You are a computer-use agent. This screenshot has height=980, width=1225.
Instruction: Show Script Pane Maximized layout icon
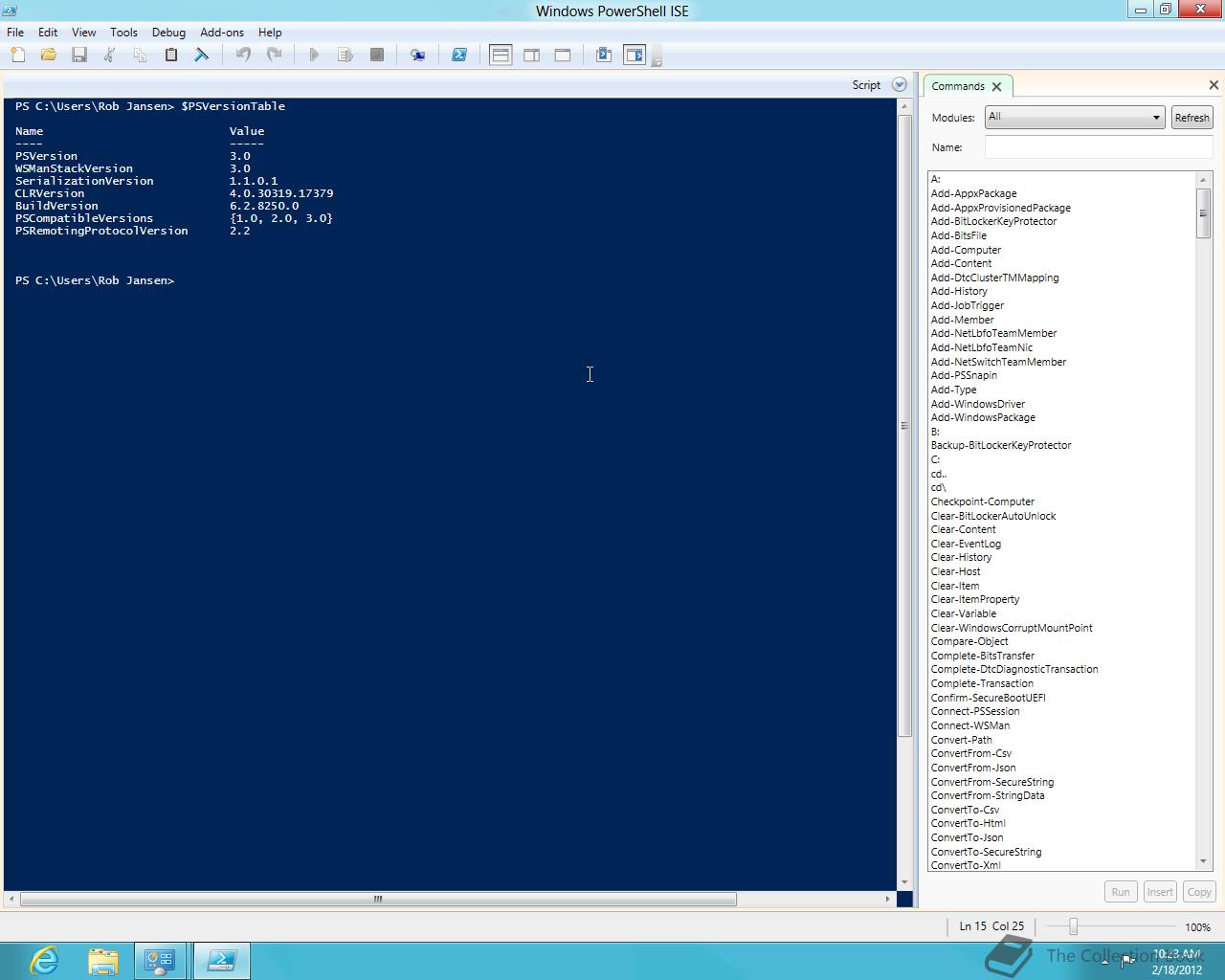(x=563, y=56)
